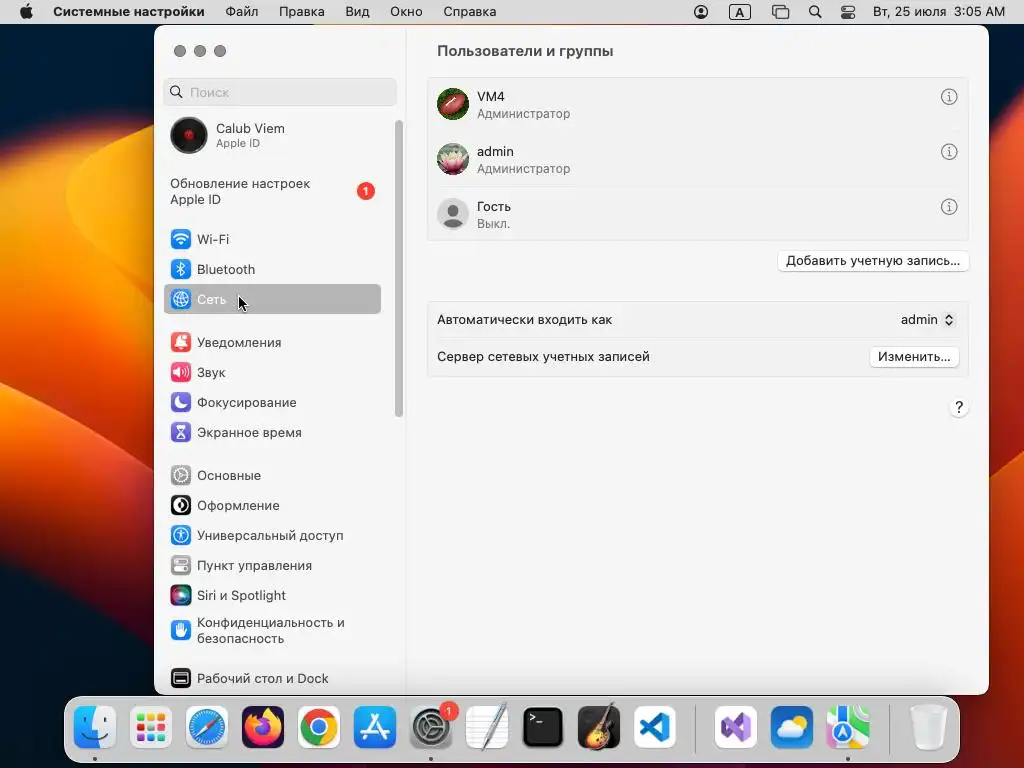The width and height of the screenshot is (1024, 768).
Task: Open Finder from the Dock
Action: 95,727
